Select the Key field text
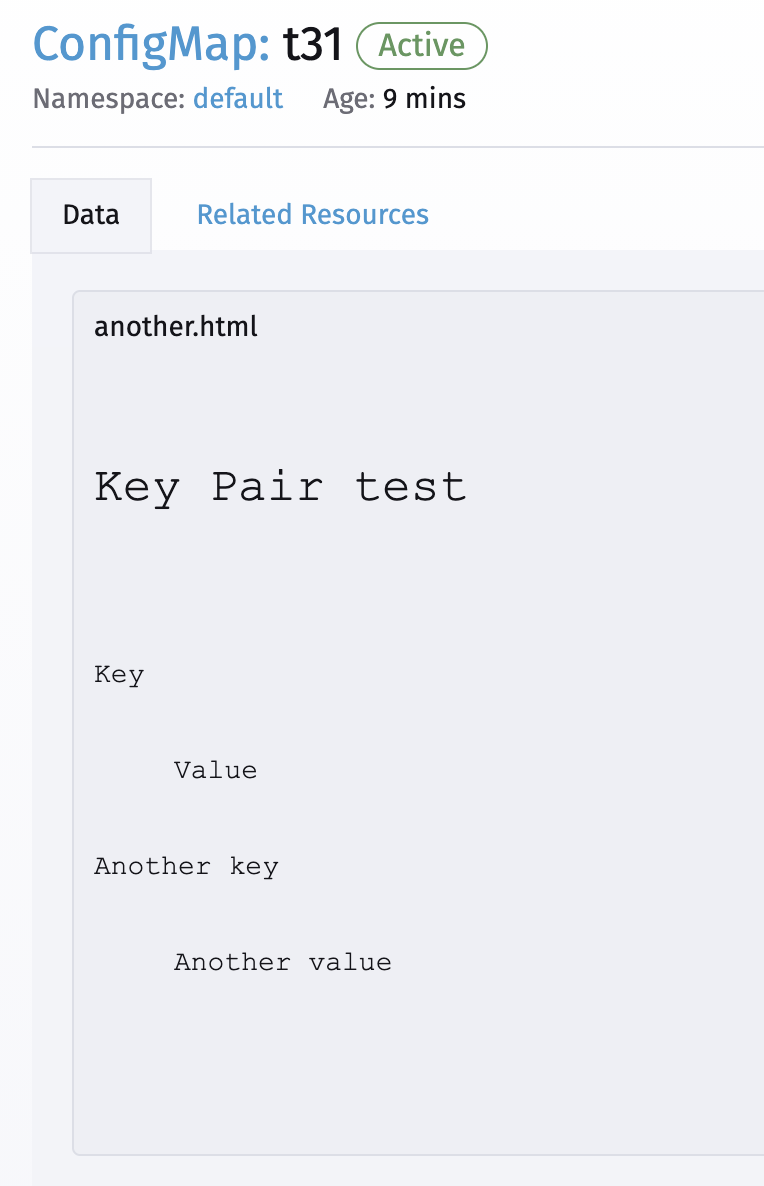Image resolution: width=764 pixels, height=1186 pixels. click(118, 674)
